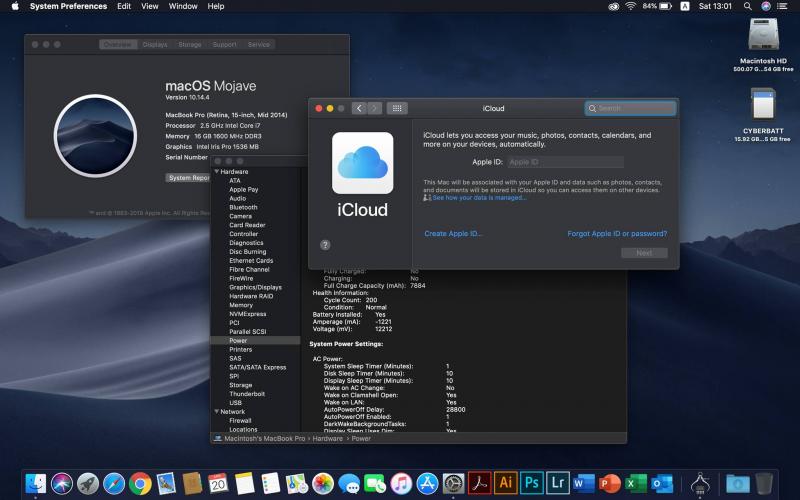Switch to Displays tab in About This Mac
Screen dimensions: 800x500
pyautogui.click(x=155, y=44)
